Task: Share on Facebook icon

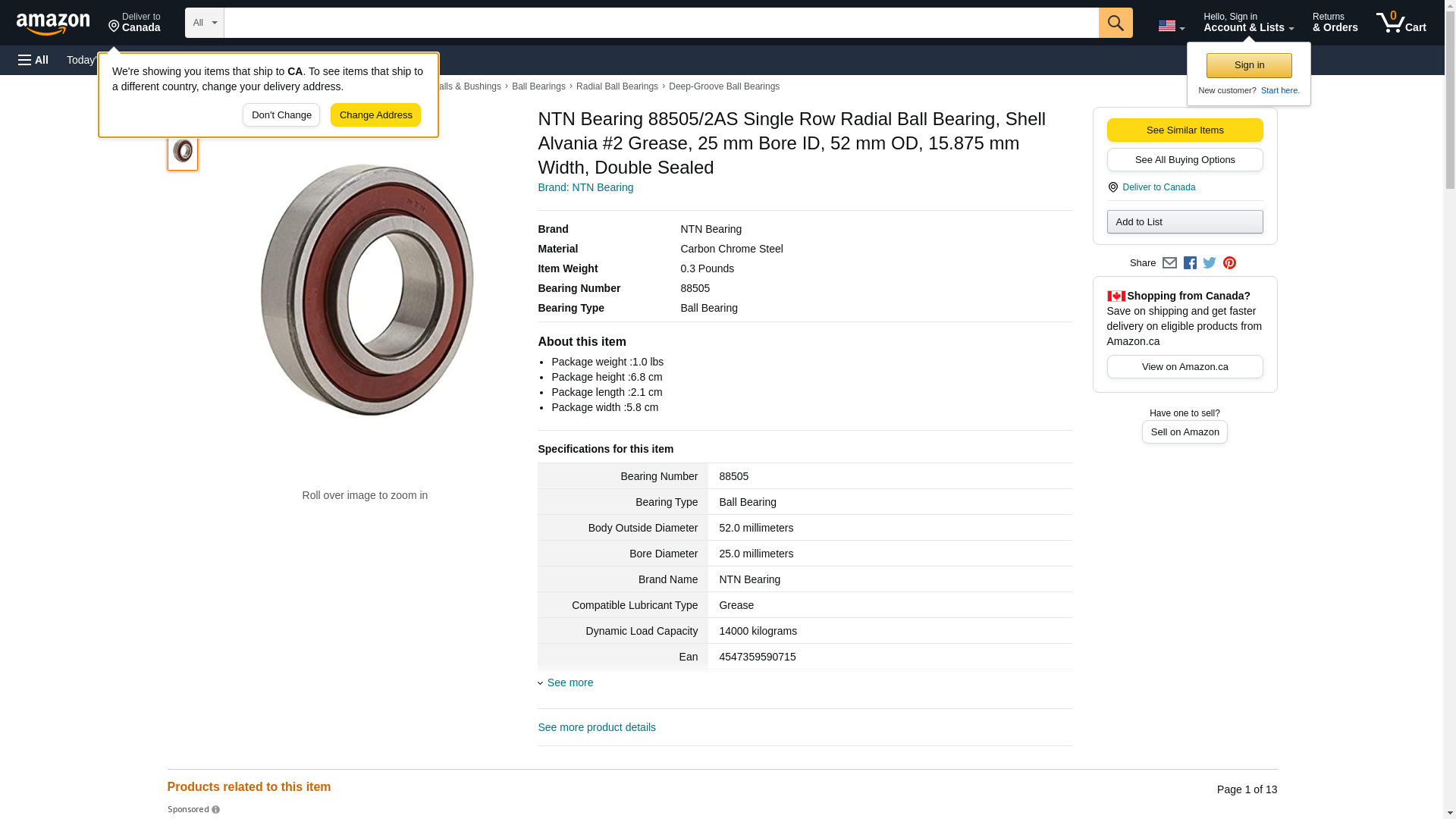Action: (1190, 263)
